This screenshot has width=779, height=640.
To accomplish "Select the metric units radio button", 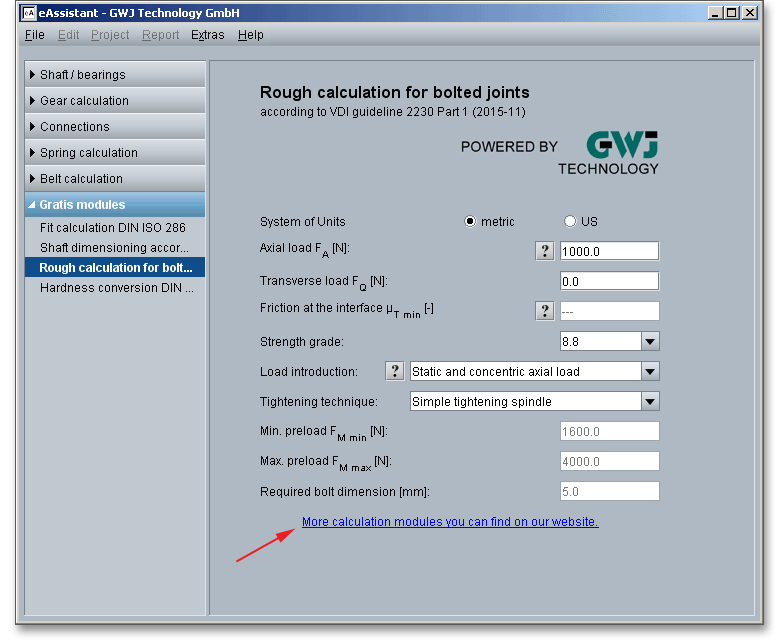I will [x=470, y=222].
